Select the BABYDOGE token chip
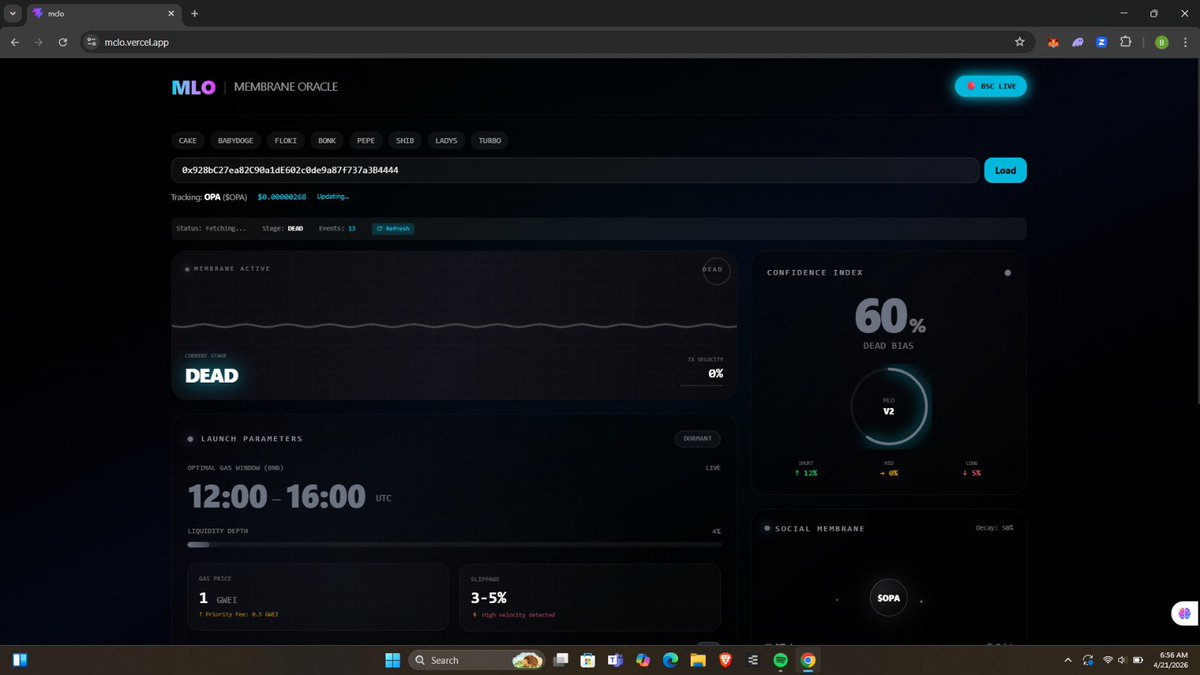The image size is (1200, 675). click(x=237, y=141)
